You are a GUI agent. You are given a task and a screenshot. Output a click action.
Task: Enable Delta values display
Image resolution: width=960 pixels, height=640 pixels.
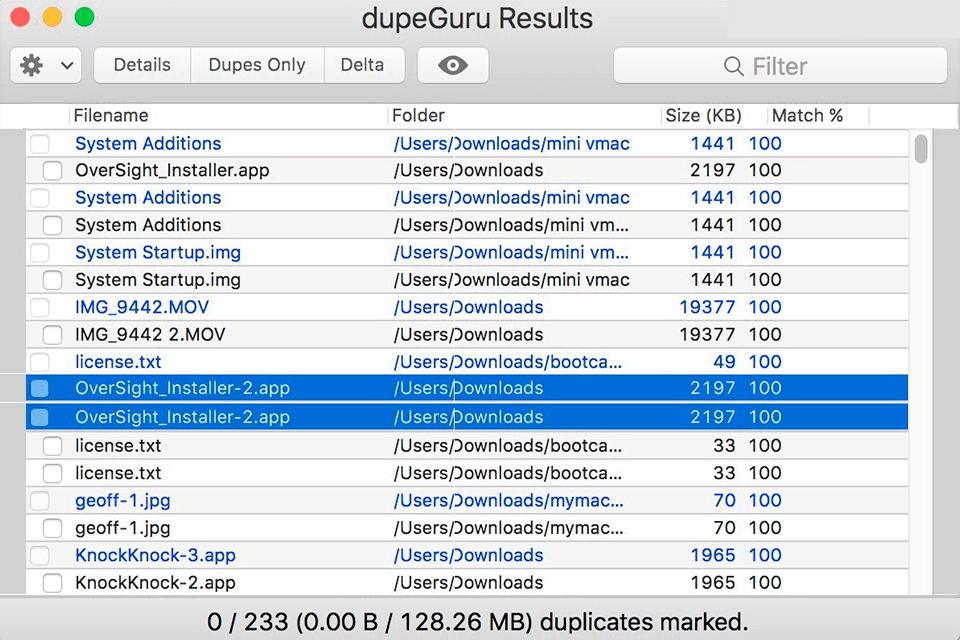pyautogui.click(x=364, y=64)
